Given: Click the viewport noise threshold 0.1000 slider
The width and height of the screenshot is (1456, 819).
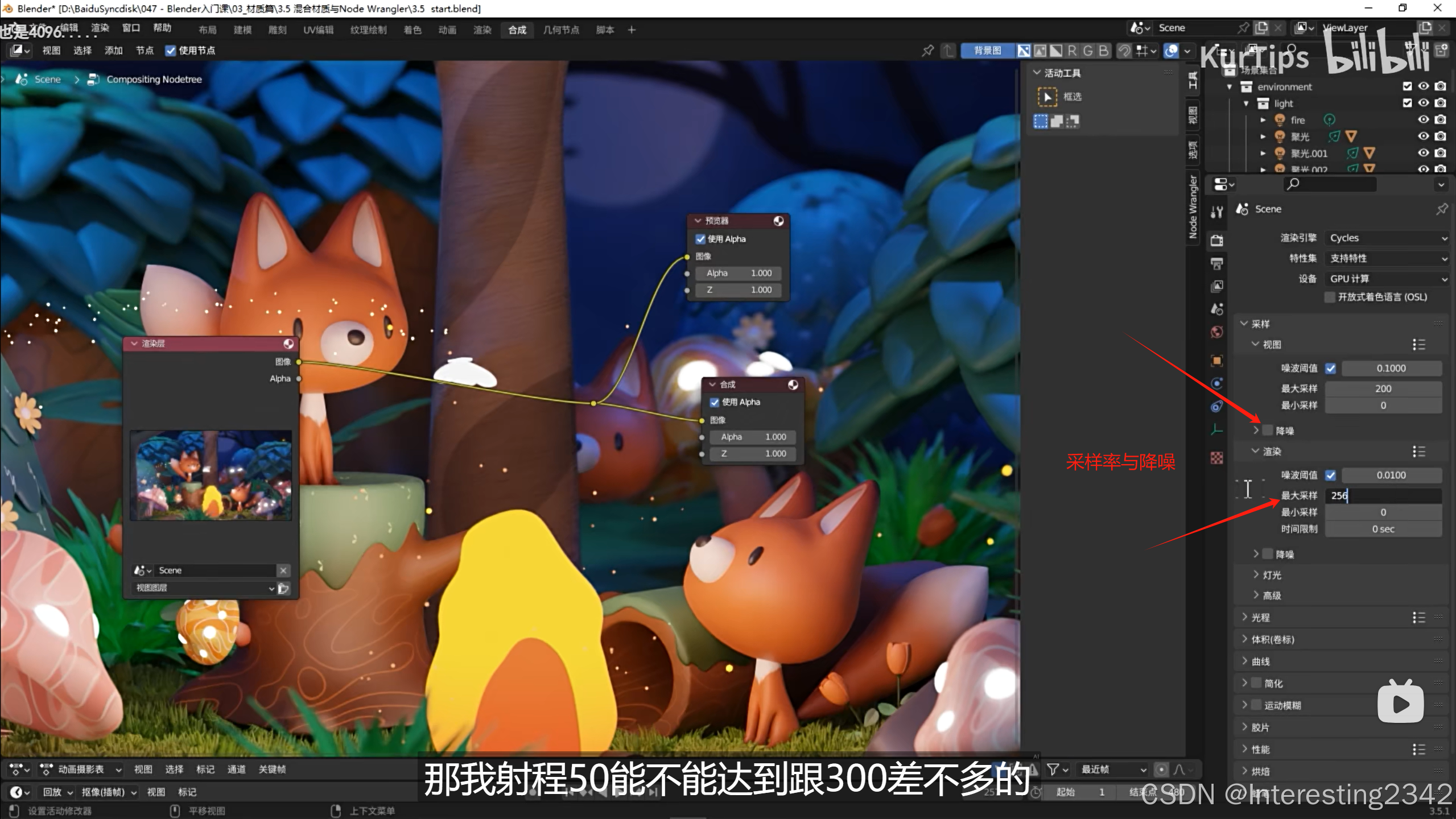Looking at the screenshot, I should click(1391, 369).
